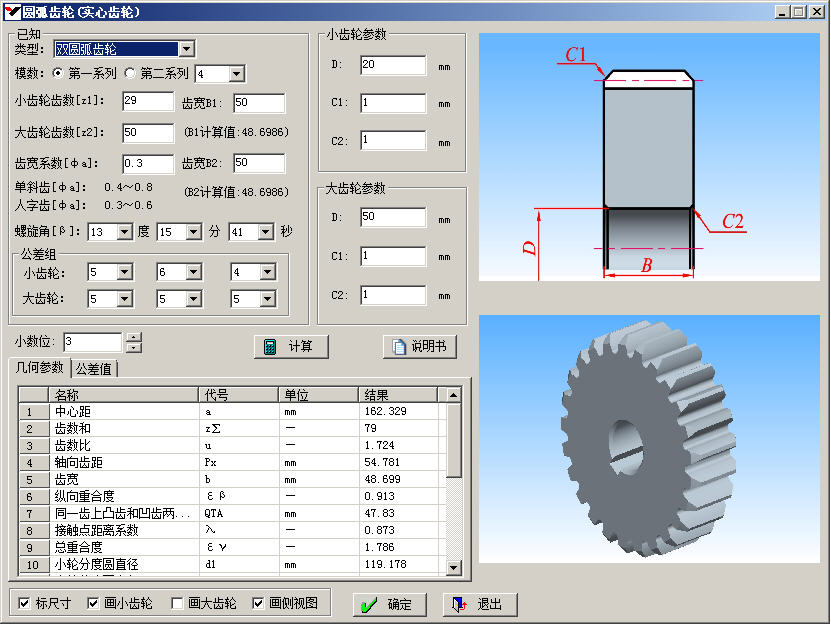The width and height of the screenshot is (831, 625).
Task: Increase decimal places with up spinner arrow
Action: [x=134, y=337]
